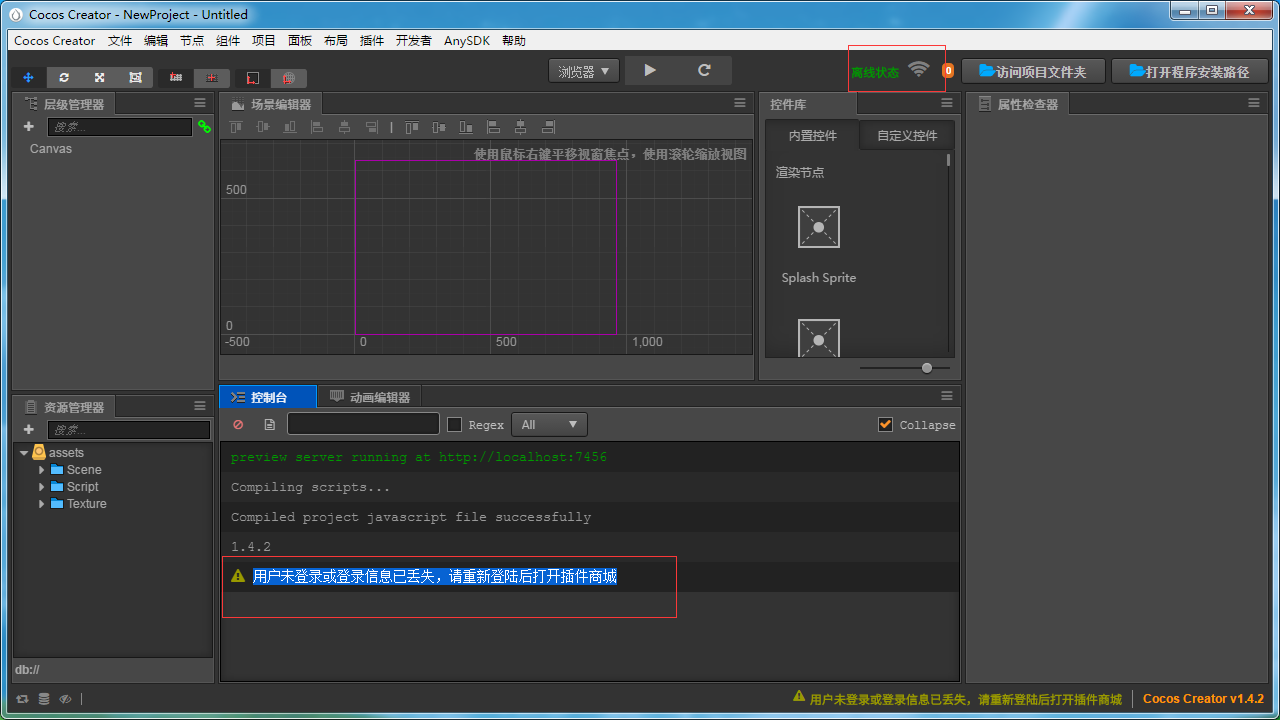1280x720 pixels.
Task: Click the 访问项目文件夹 button
Action: [x=1032, y=71]
